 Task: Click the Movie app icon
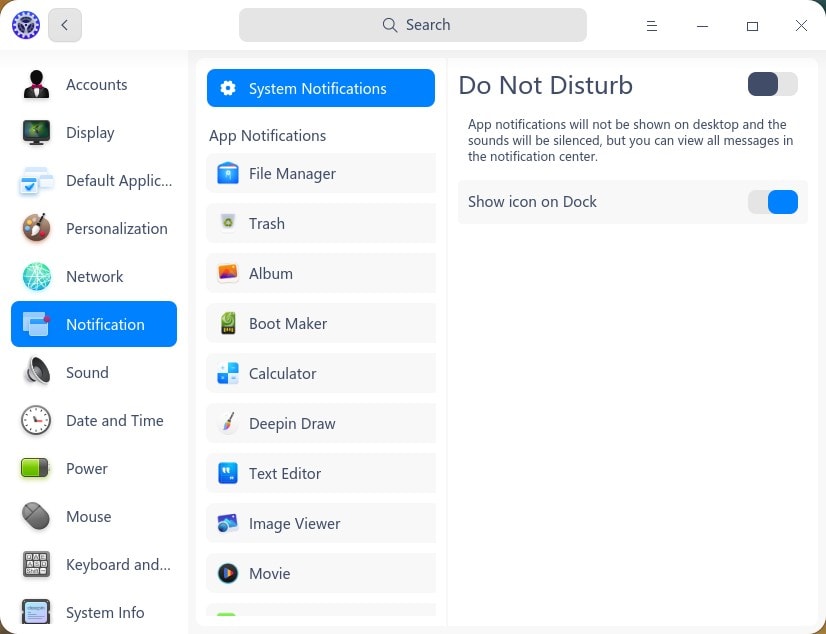coord(228,573)
